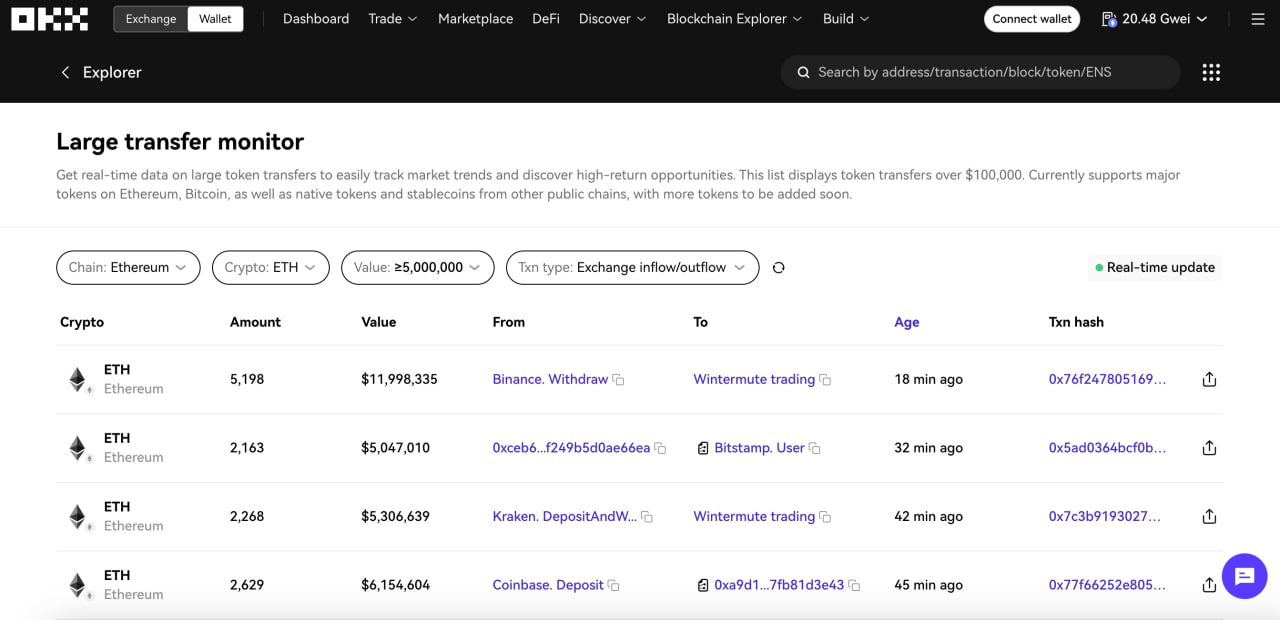Copy the Binance. Withdraw address
Viewport: 1280px width, 620px height.
point(618,380)
